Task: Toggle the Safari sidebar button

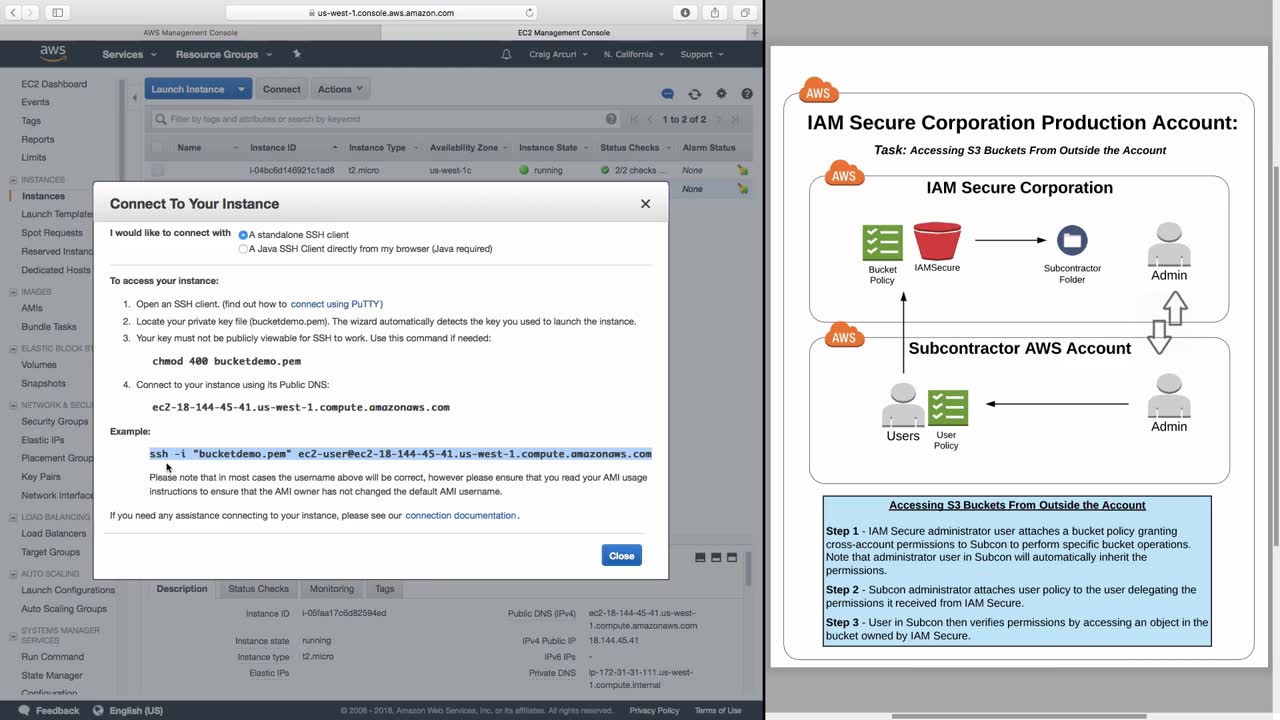Action: click(x=57, y=13)
